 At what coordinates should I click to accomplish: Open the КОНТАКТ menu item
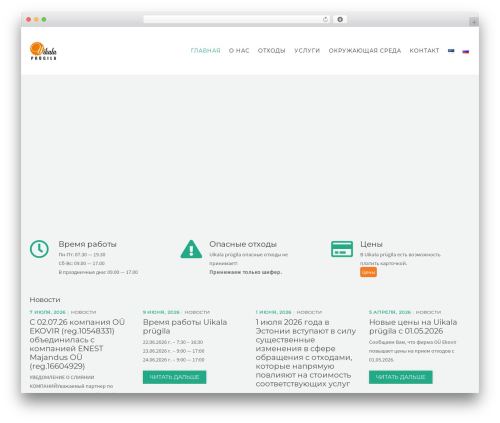point(424,51)
